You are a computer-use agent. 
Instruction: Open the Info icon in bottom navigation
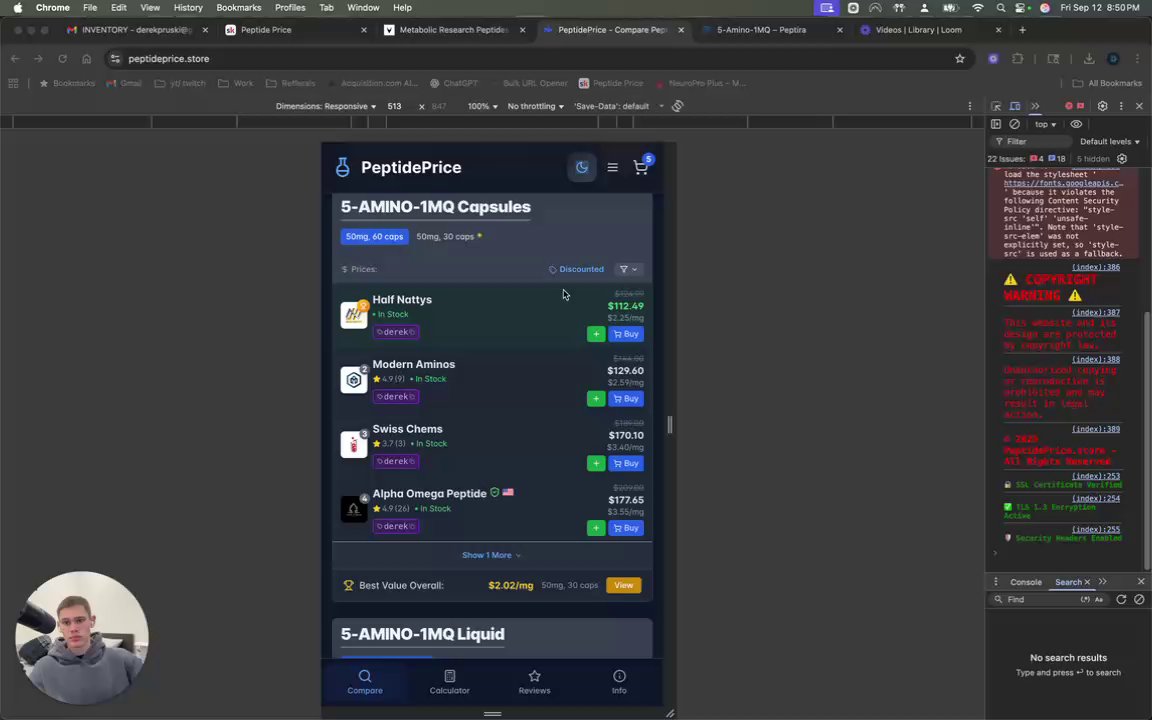(x=619, y=682)
